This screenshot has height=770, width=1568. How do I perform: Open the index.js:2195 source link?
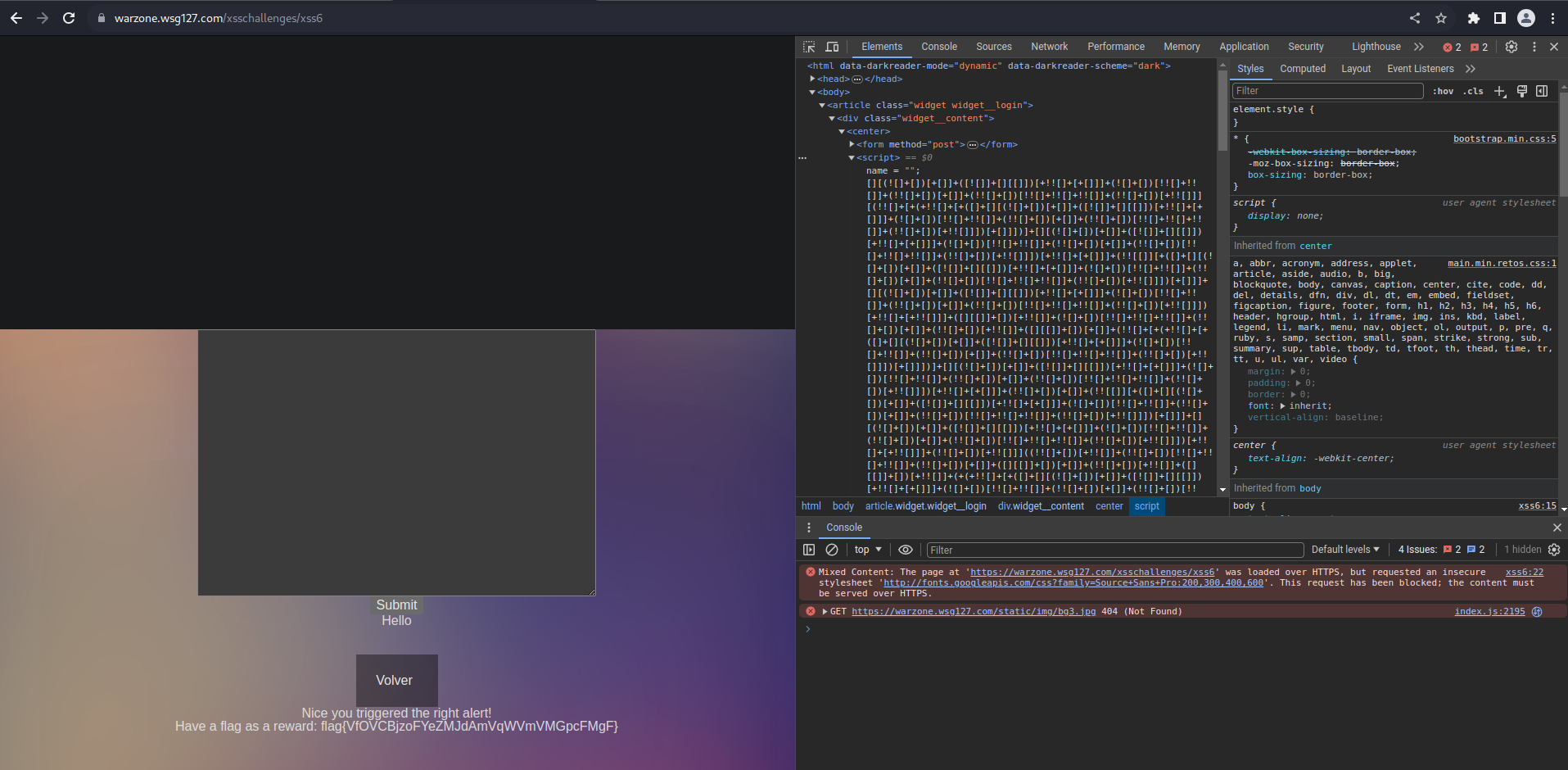(1489, 611)
